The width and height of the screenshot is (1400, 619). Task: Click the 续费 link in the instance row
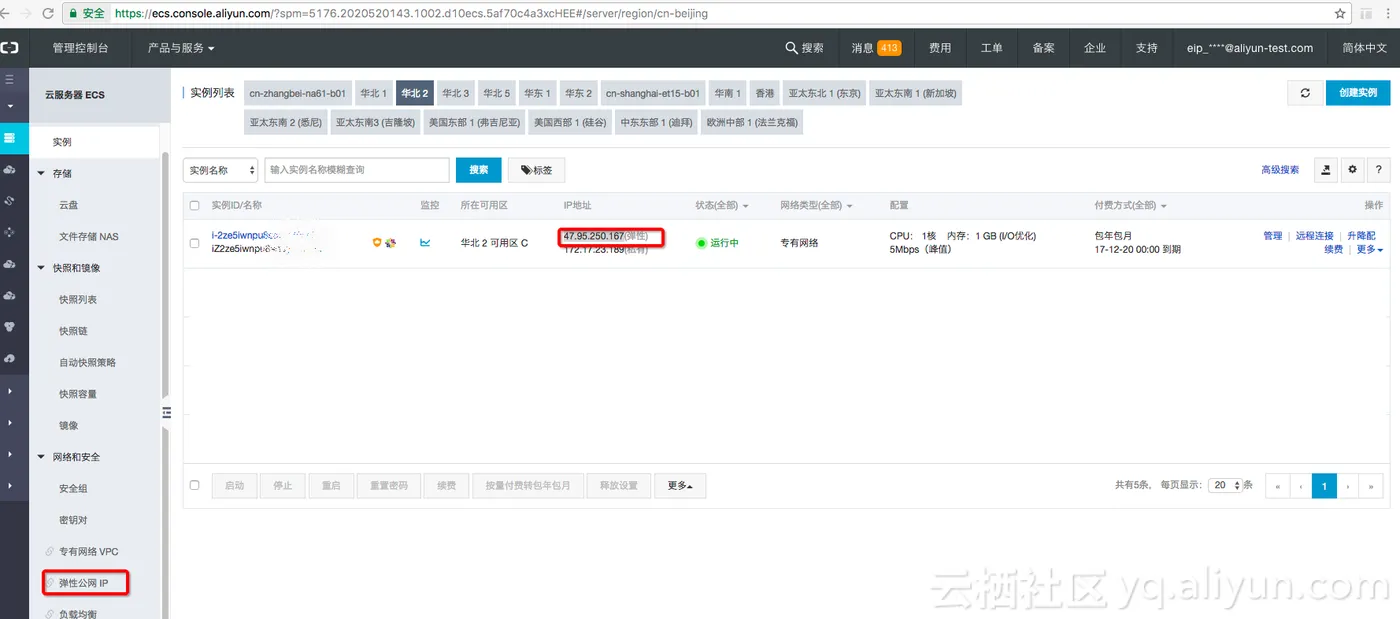pyautogui.click(x=1333, y=249)
